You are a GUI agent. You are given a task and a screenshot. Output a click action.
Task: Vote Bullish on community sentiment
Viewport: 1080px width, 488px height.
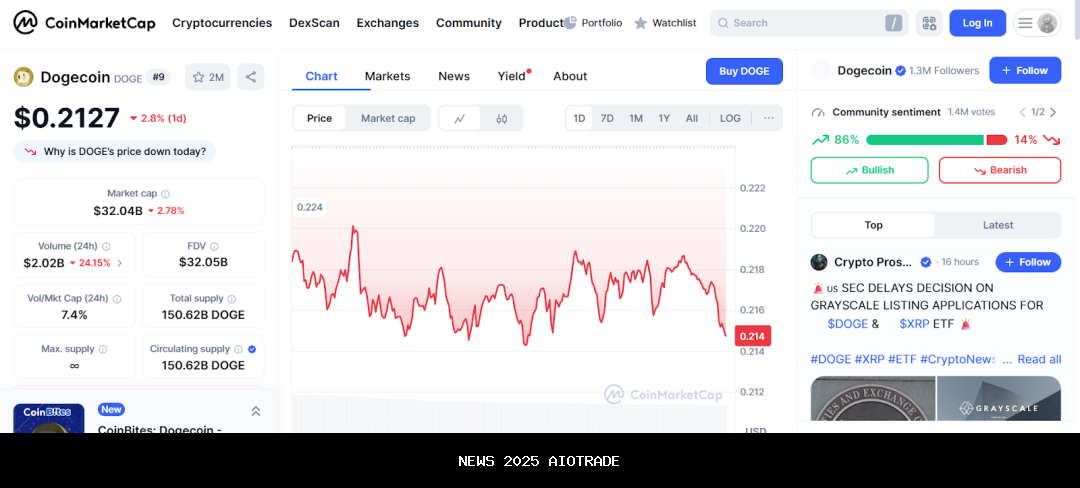[x=869, y=170]
